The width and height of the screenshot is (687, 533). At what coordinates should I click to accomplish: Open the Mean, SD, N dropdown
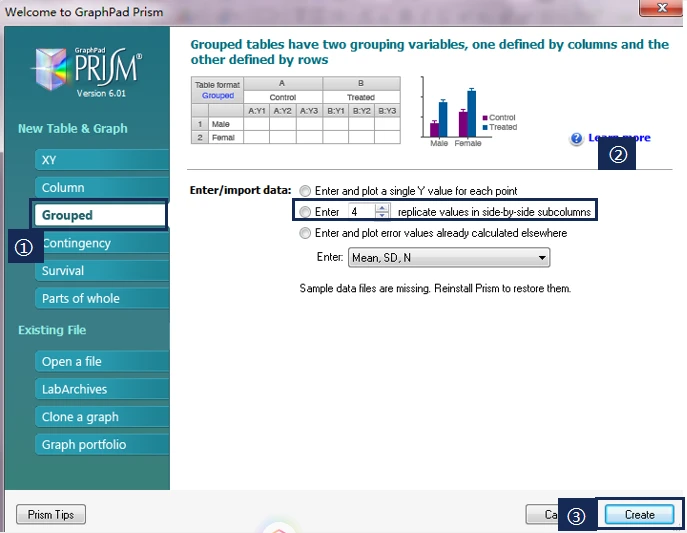(449, 258)
